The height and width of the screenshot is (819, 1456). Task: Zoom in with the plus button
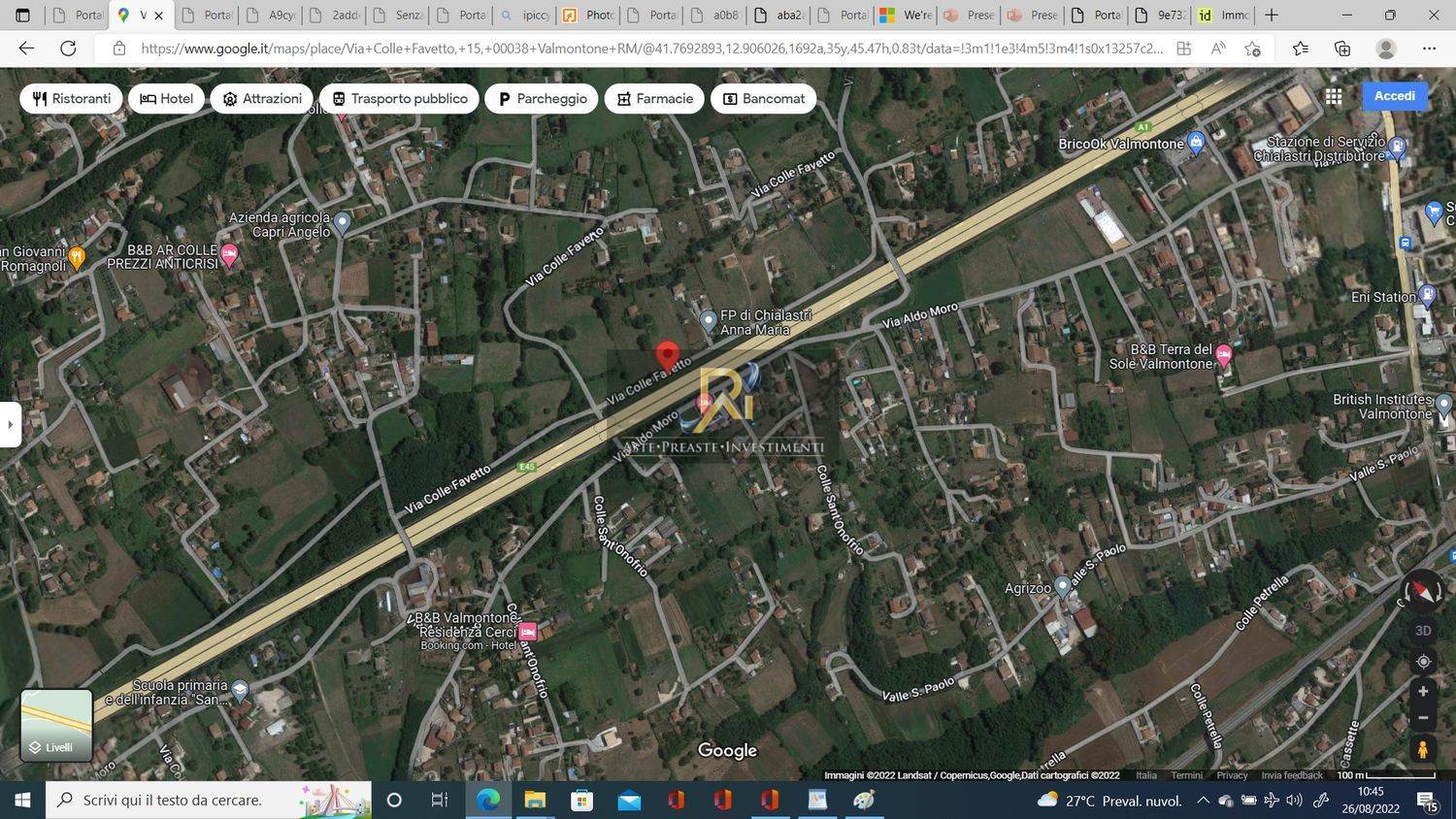pyautogui.click(x=1423, y=691)
